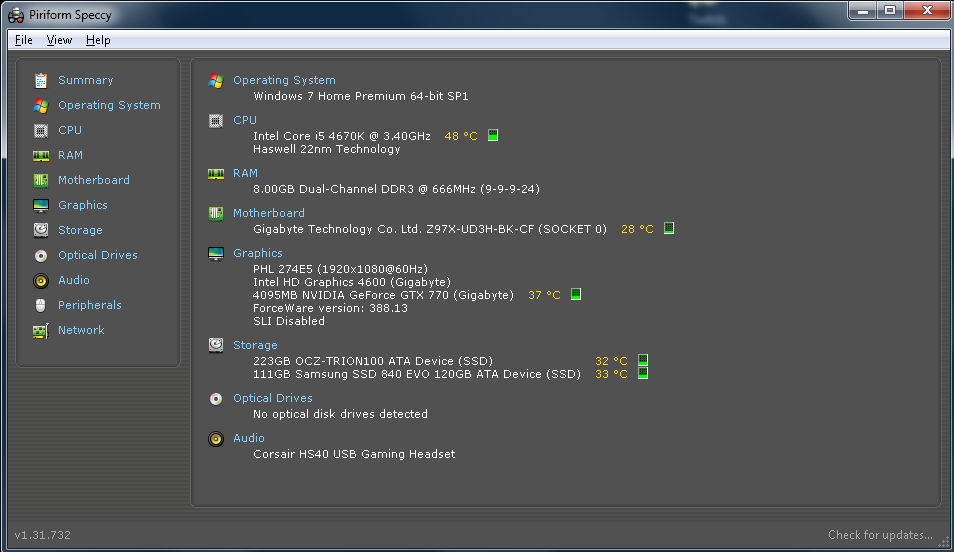Click text 'Haswell 22nm Technology'
954x552 pixels.
click(x=326, y=150)
